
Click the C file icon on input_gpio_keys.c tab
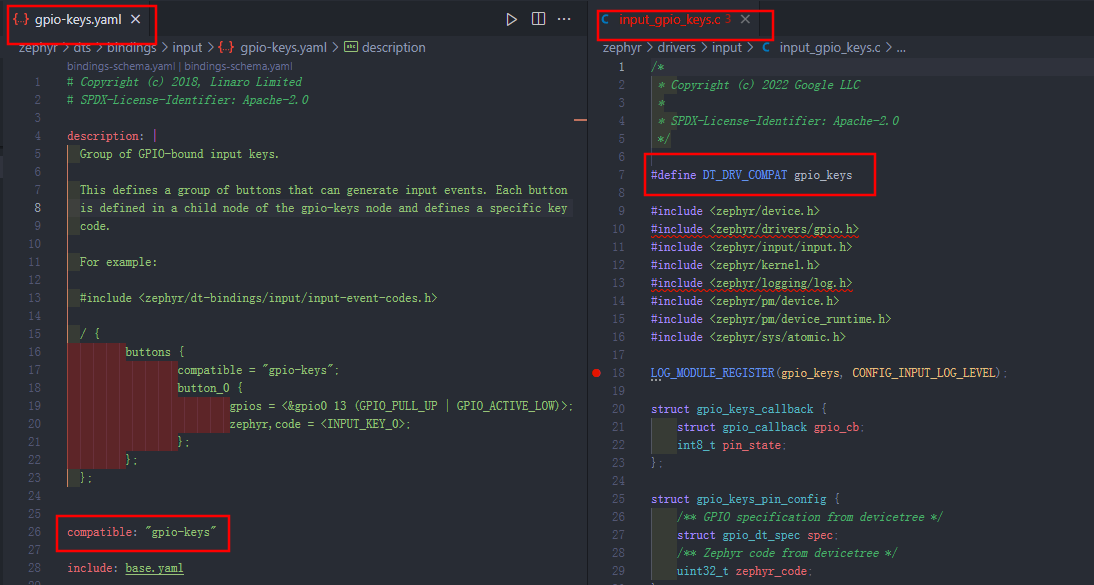coord(605,20)
